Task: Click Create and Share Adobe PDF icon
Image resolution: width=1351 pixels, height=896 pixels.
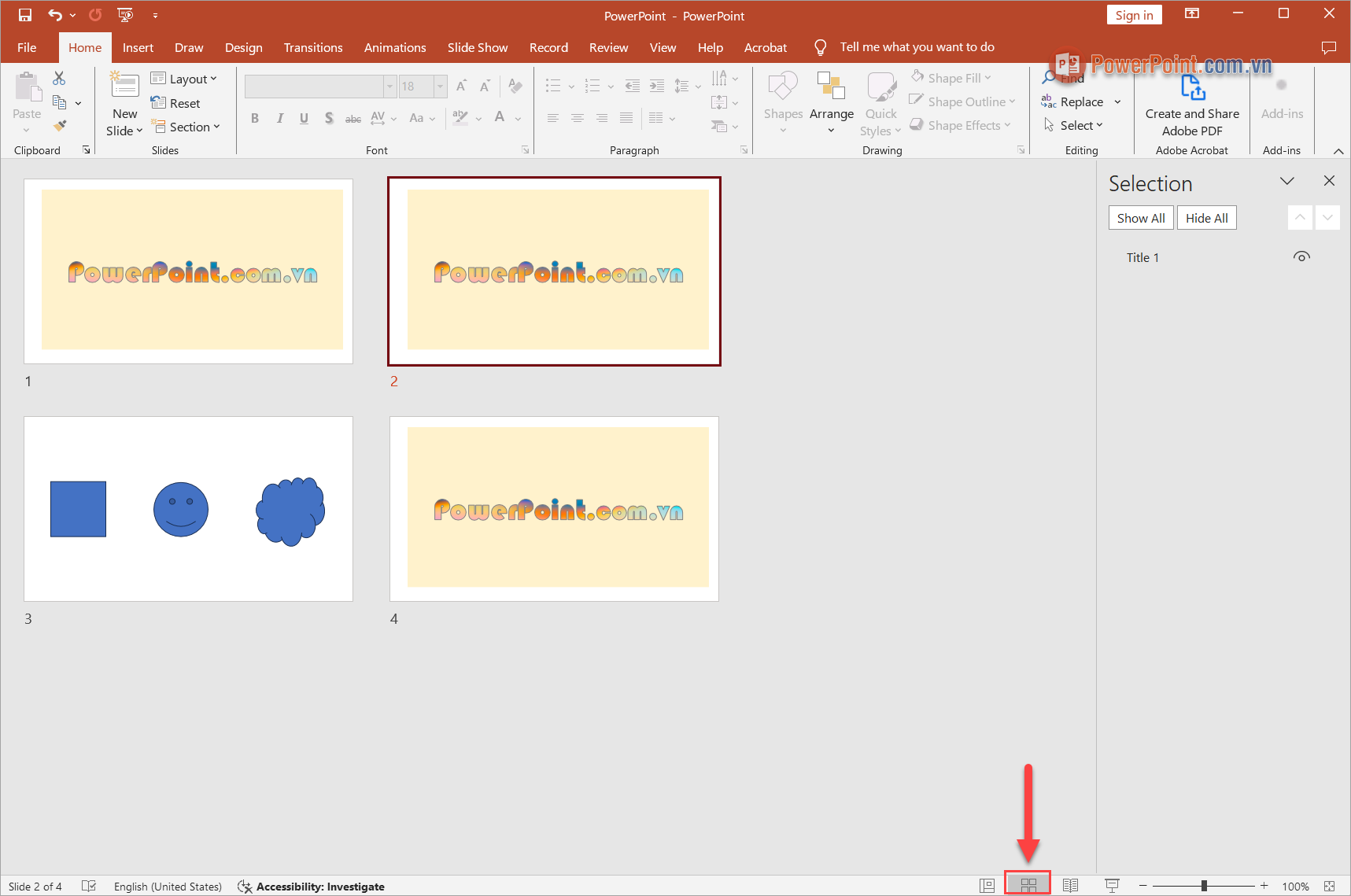Action: (1193, 87)
